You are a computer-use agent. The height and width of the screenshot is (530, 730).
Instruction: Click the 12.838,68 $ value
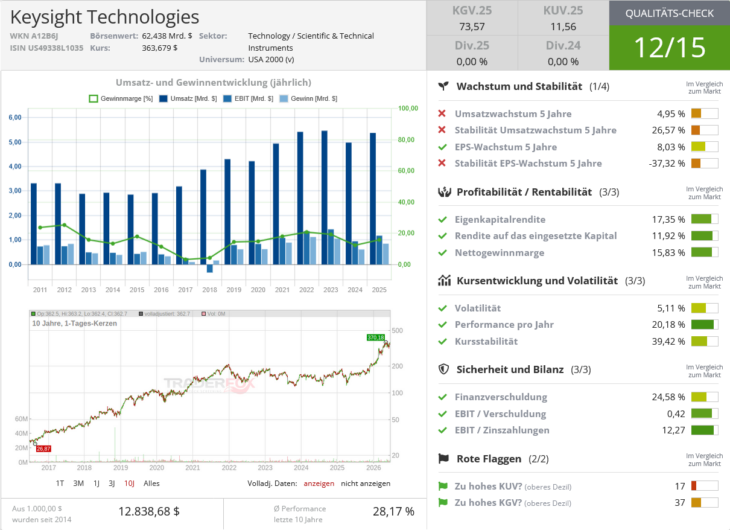pos(149,511)
